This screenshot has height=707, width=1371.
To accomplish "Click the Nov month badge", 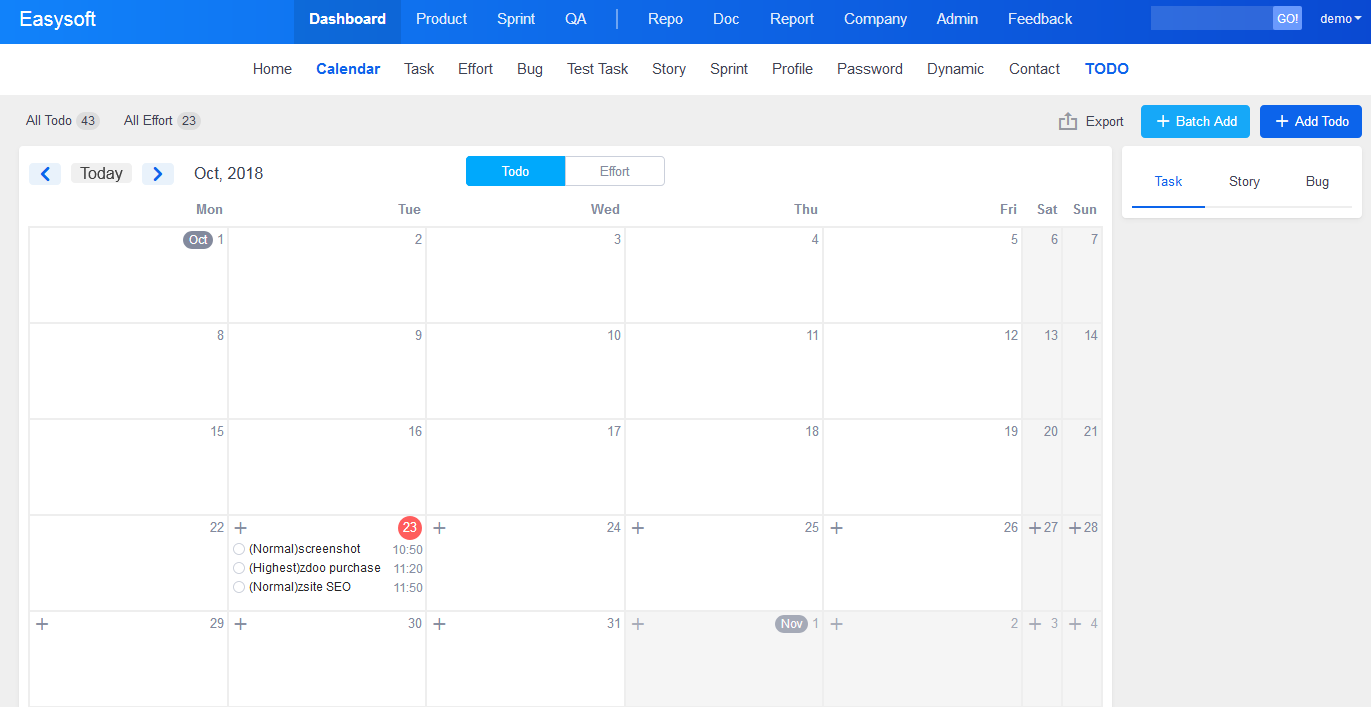I will pyautogui.click(x=791, y=624).
